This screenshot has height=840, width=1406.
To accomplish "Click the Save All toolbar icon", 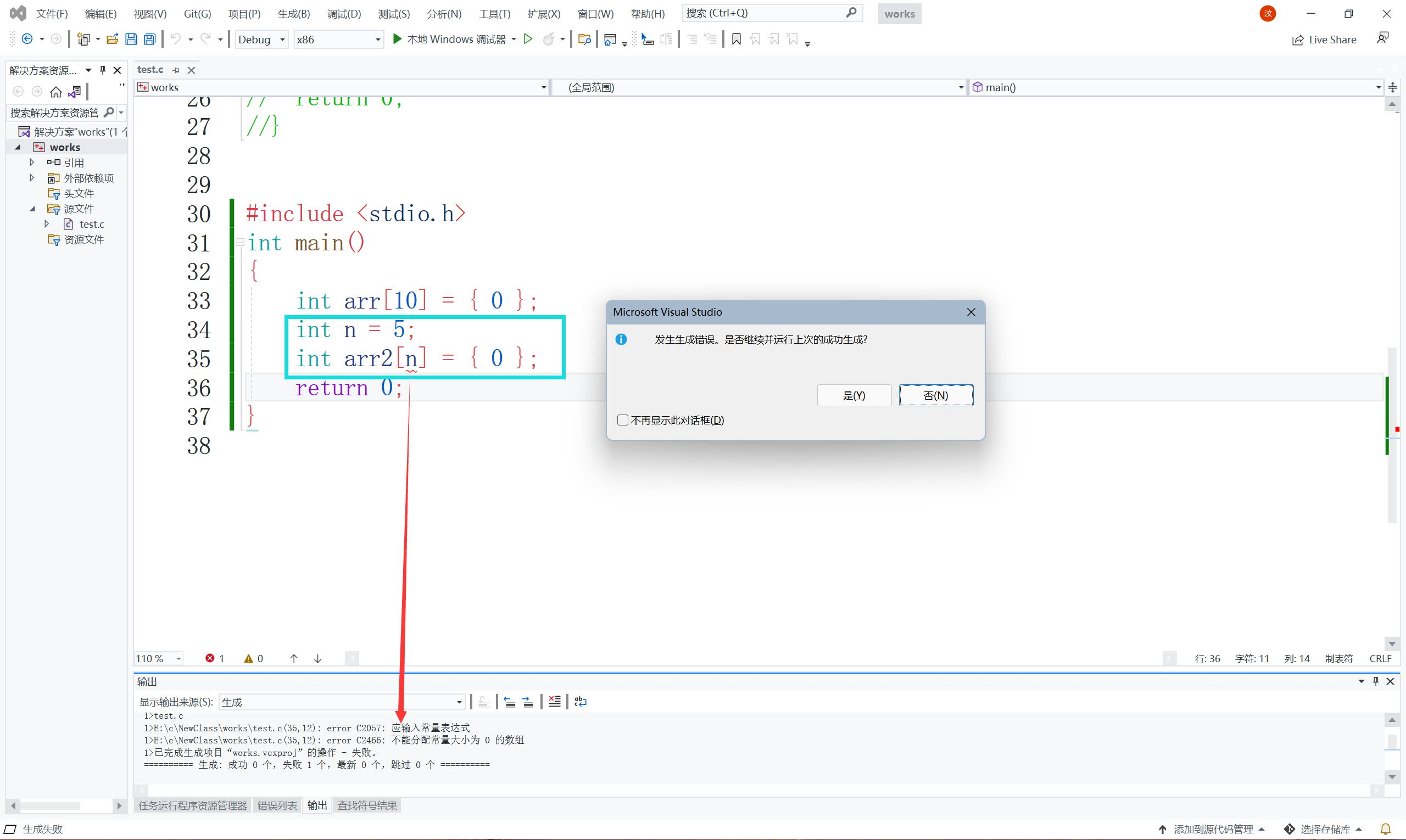I will 149,39.
